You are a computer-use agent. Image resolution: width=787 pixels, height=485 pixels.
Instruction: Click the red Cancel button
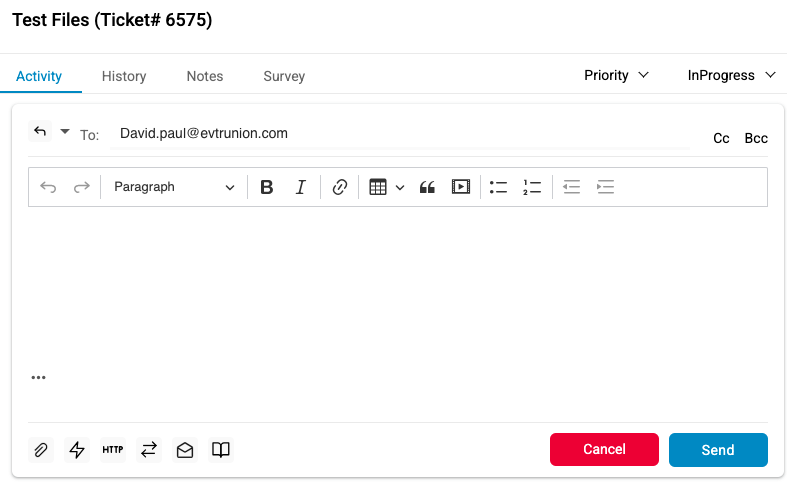point(604,450)
